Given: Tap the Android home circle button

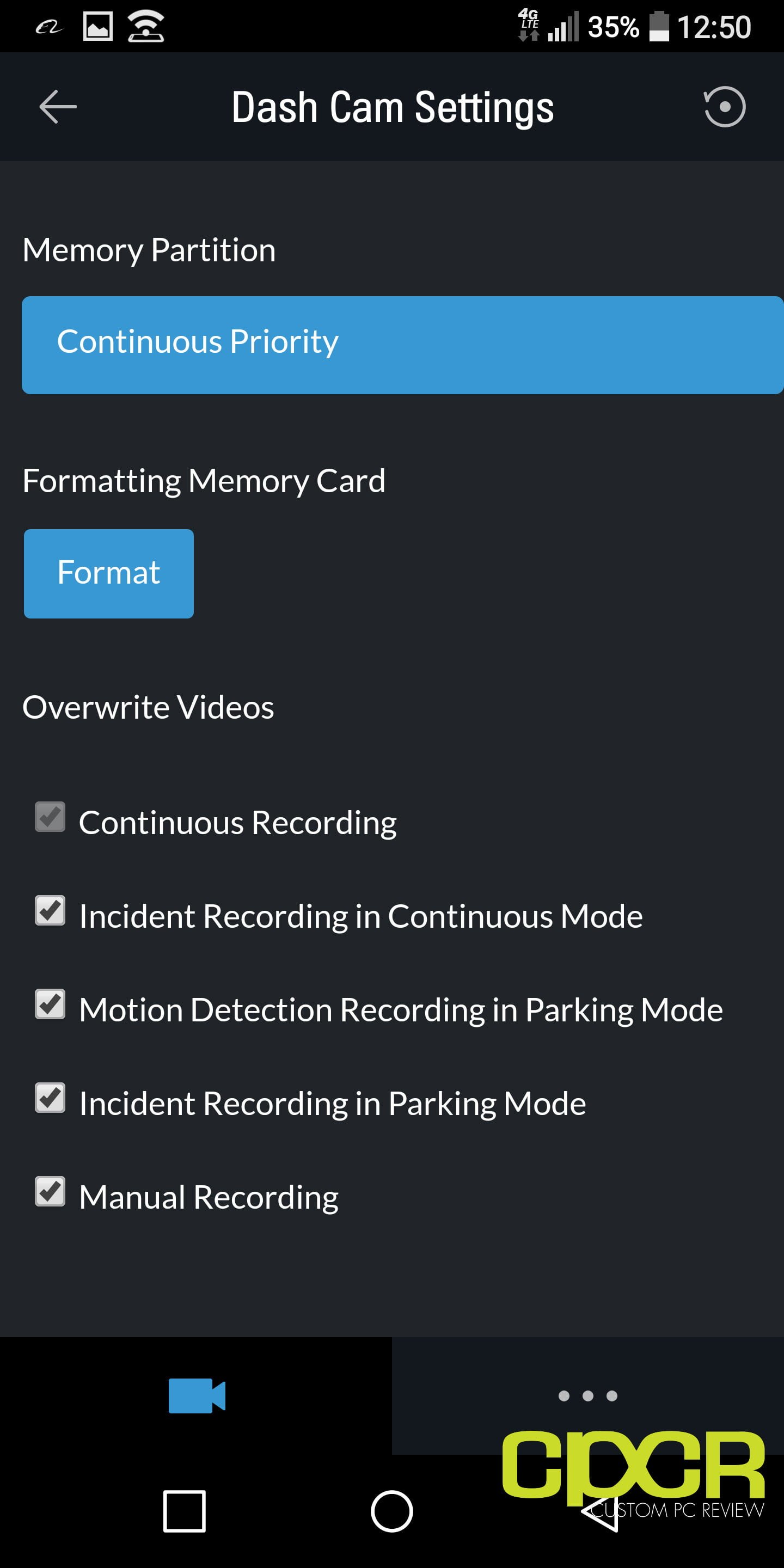Looking at the screenshot, I should tap(391, 1511).
